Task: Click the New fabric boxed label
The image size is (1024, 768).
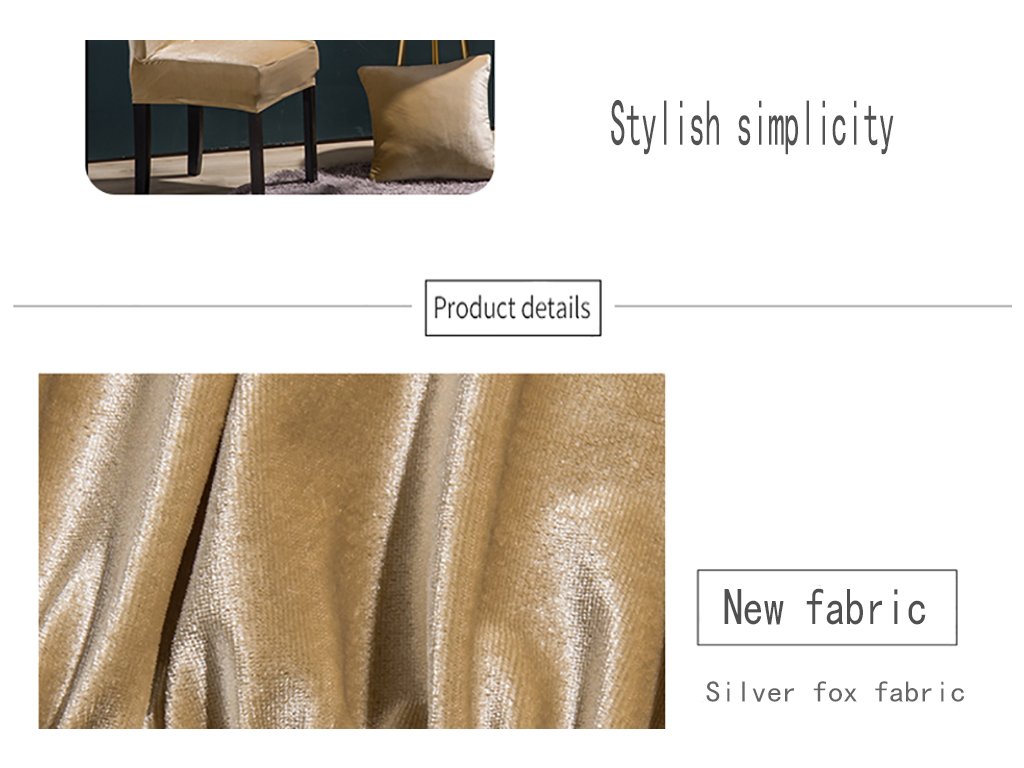Action: coord(827,607)
